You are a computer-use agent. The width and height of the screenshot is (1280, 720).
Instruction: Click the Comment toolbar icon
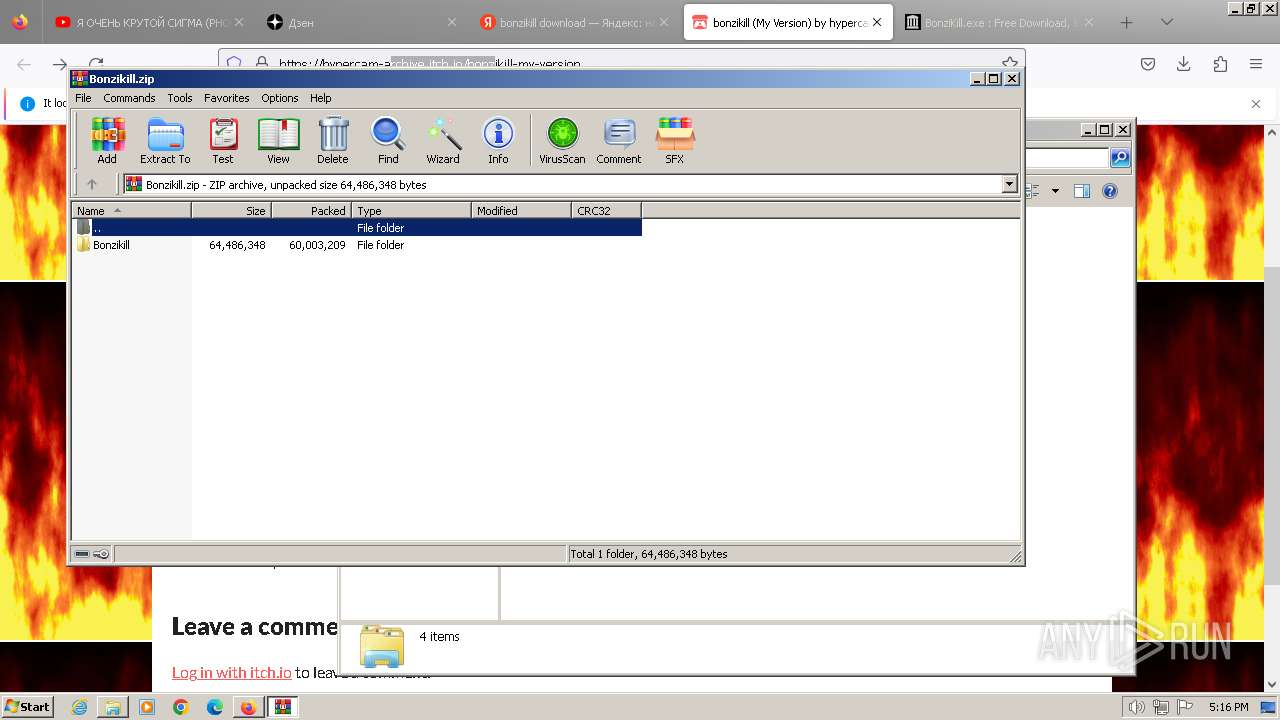tap(619, 140)
